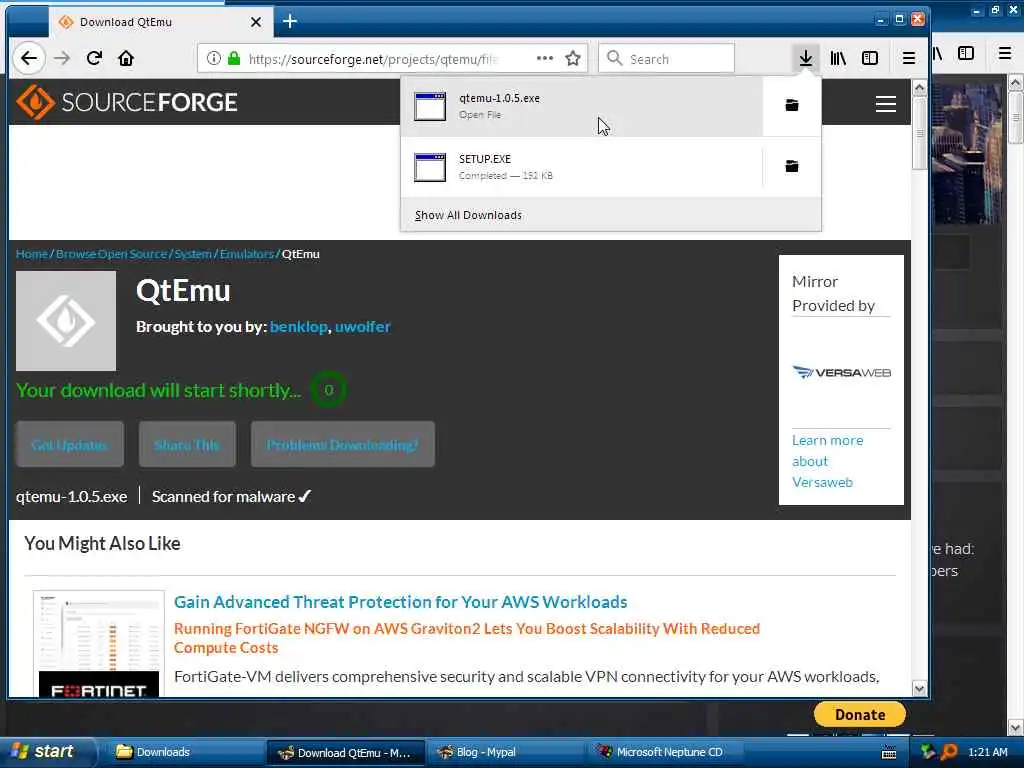Open the Library icon in the toolbar

click(x=838, y=58)
